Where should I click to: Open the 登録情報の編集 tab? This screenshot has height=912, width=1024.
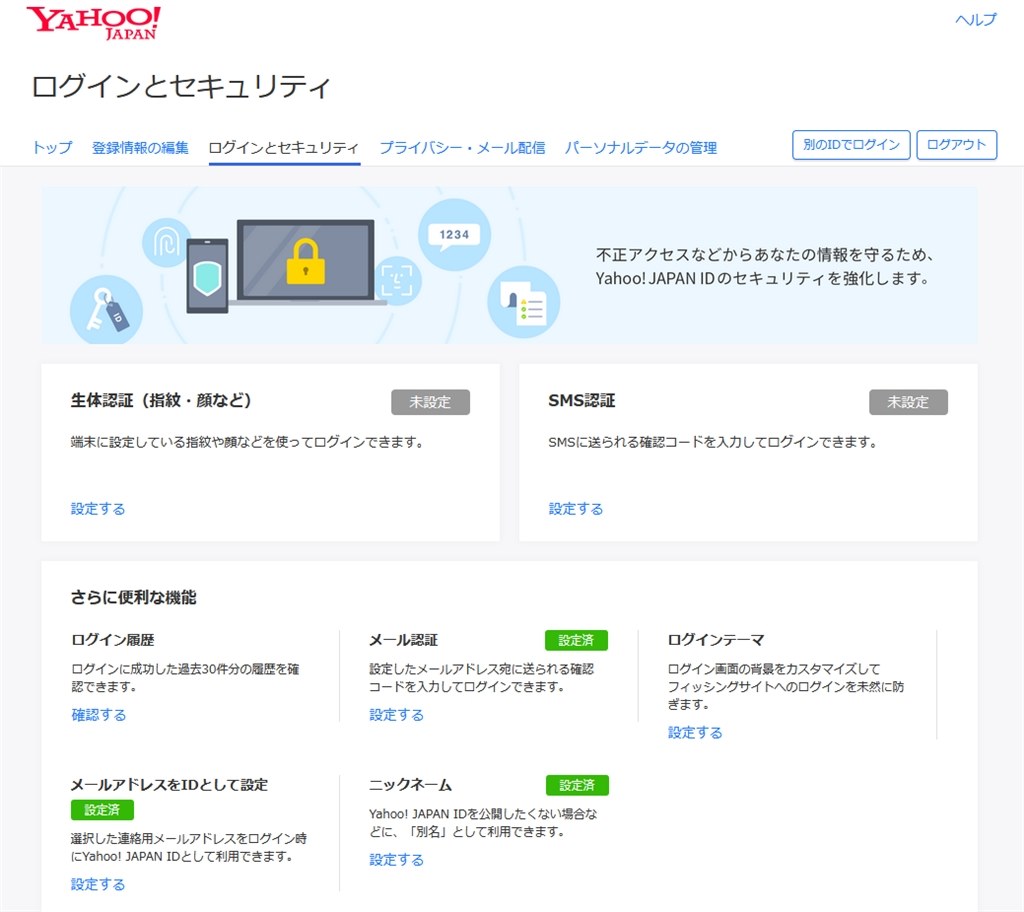(x=141, y=146)
